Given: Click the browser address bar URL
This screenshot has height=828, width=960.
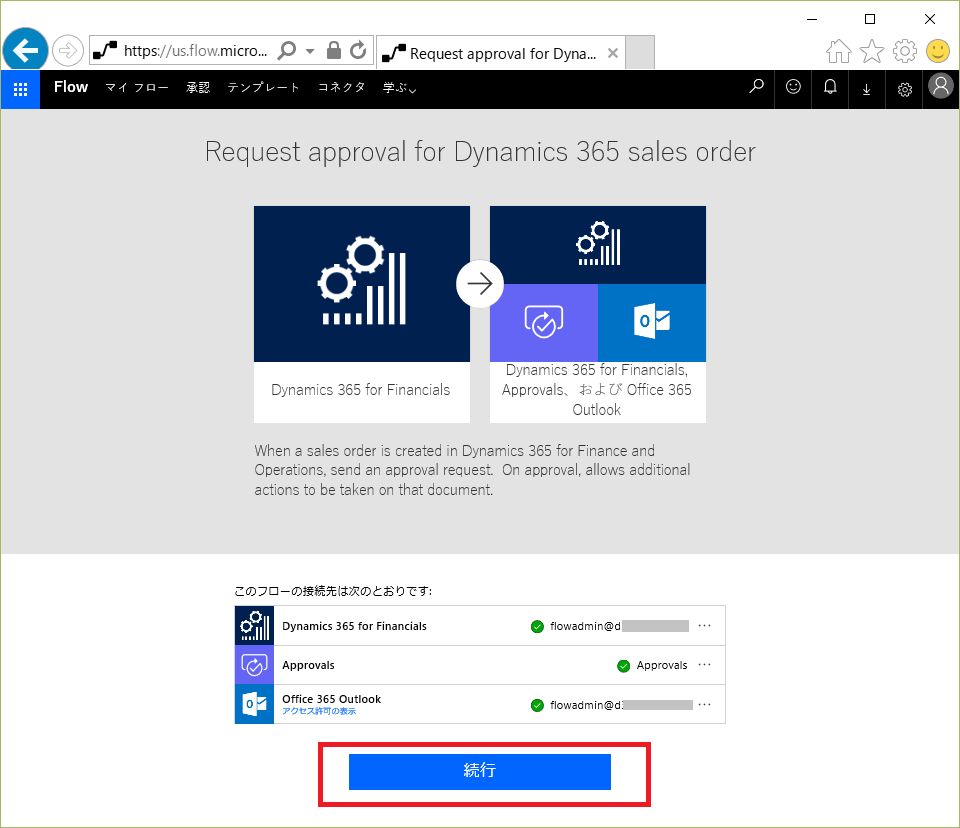Looking at the screenshot, I should tap(195, 51).
